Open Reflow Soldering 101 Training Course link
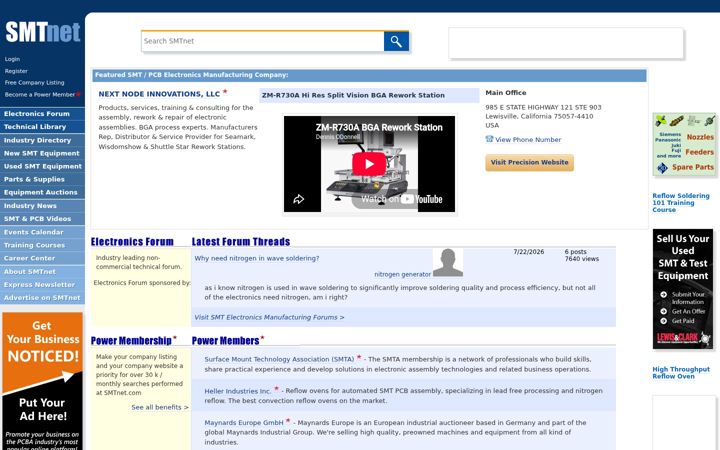This screenshot has width=720, height=450. click(x=681, y=202)
